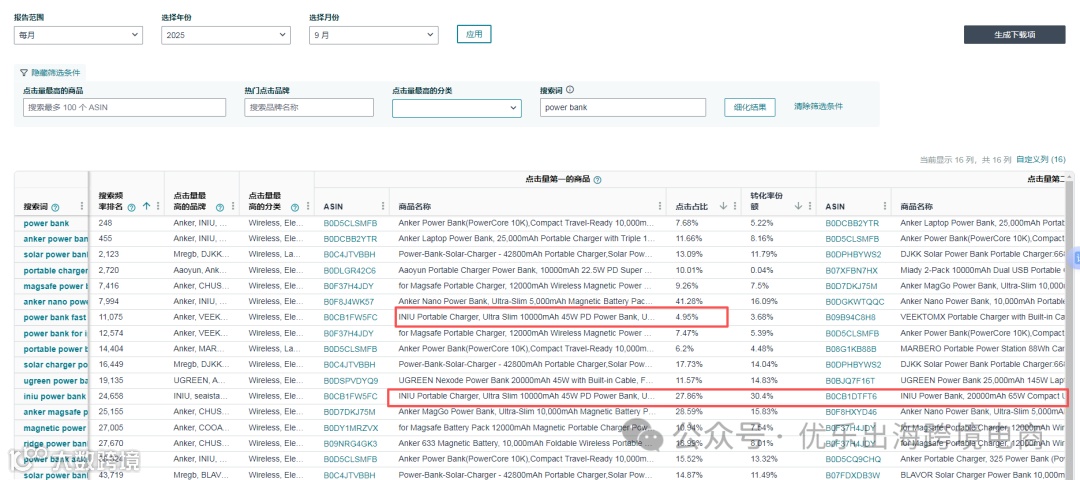Click 'Aaoyun Portable Charger Power Bank' product name
The height and width of the screenshot is (480, 1080).
coord(526,271)
